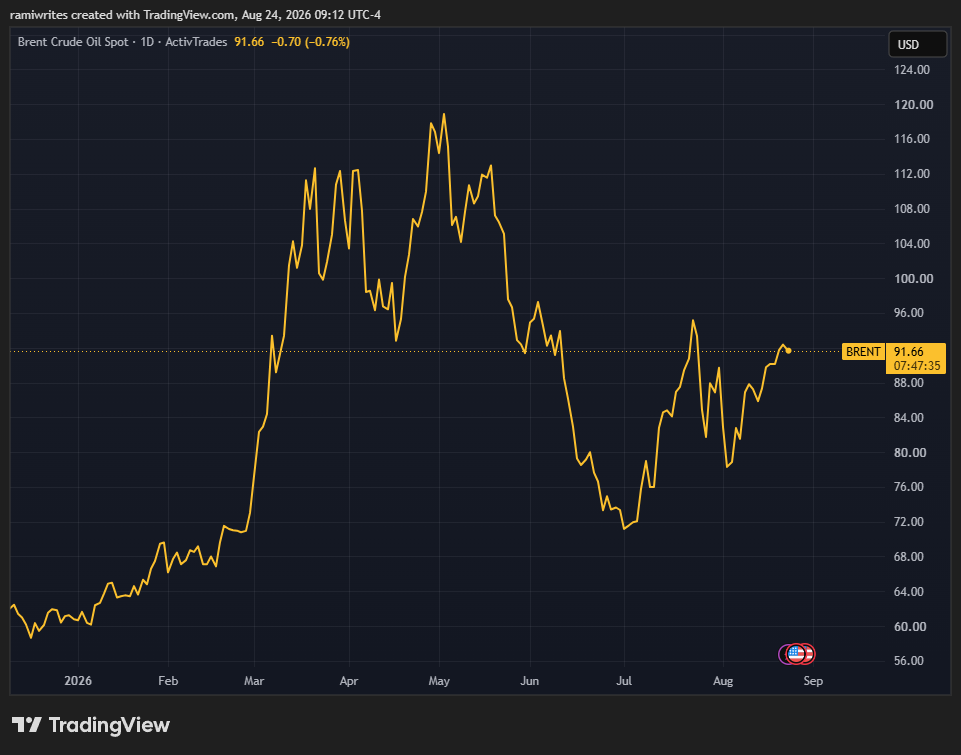
Task: Click the 96.00 price scale label
Action: pos(908,313)
